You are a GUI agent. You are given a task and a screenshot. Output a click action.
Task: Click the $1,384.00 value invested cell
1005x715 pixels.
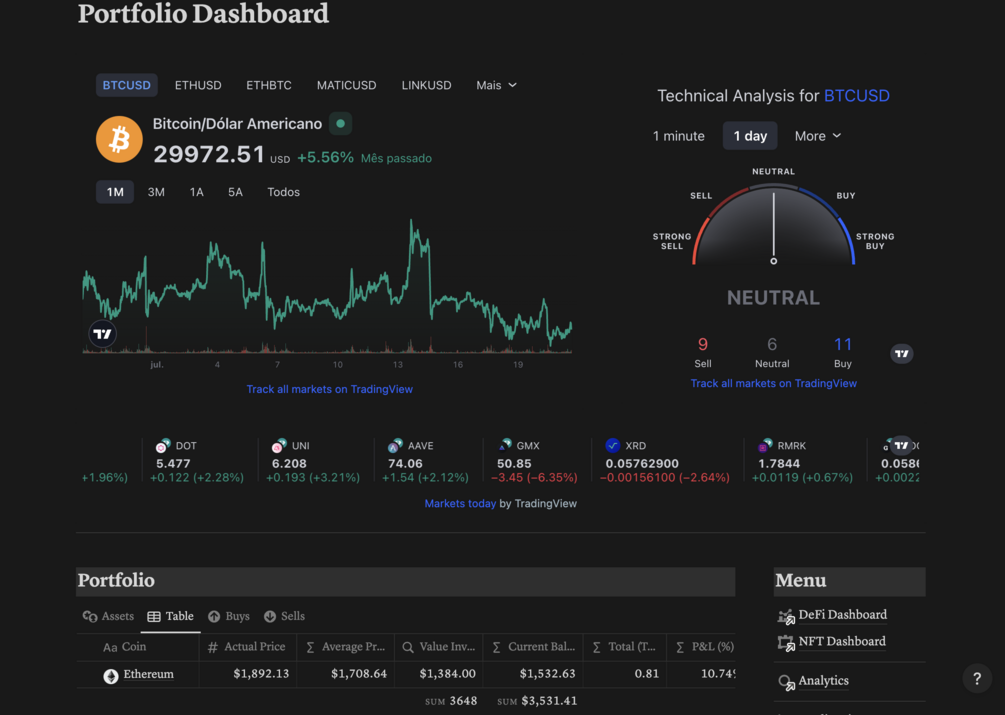pos(439,675)
